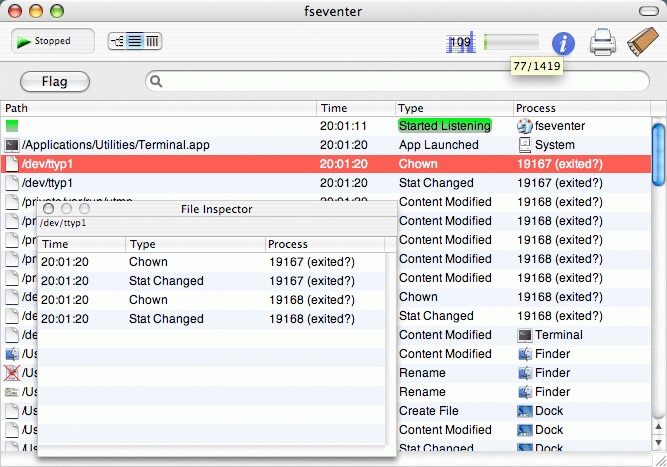
Task: Click the printer icon
Action: (602, 42)
